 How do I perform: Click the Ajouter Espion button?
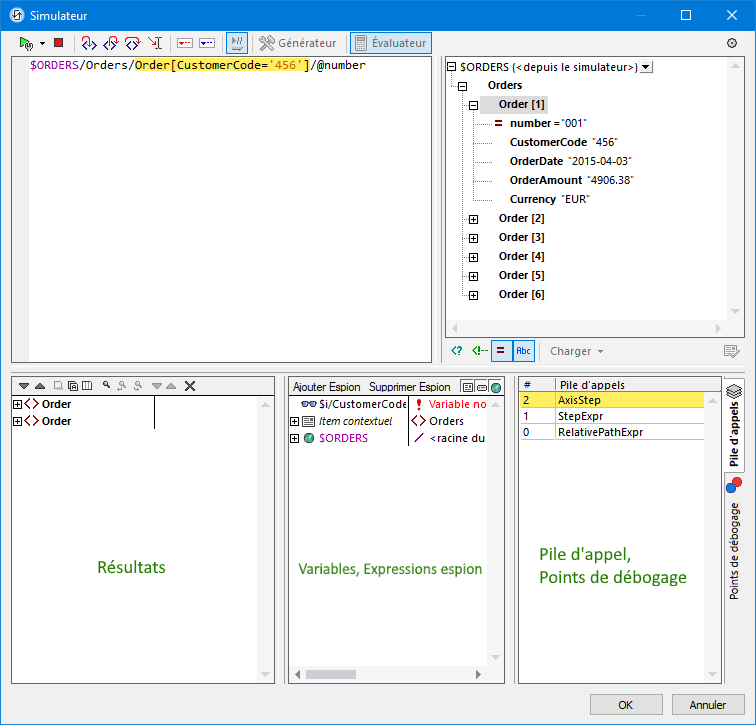point(326,386)
